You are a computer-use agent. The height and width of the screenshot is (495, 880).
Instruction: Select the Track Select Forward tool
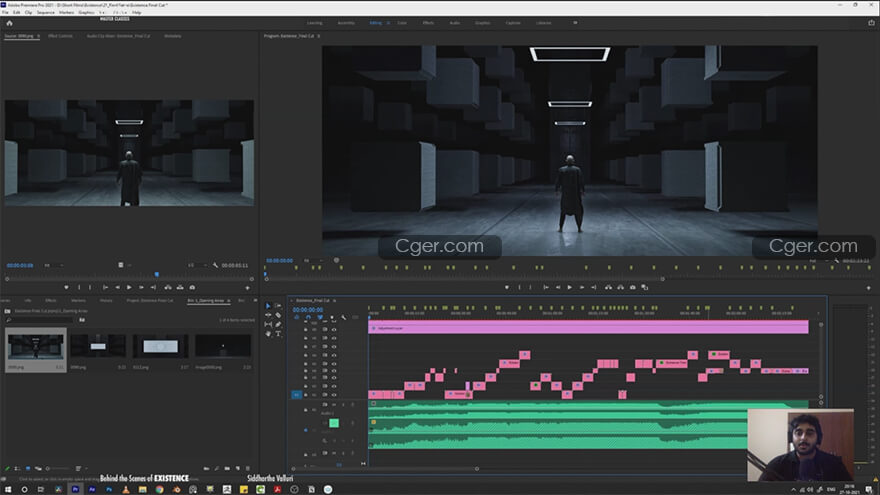pyautogui.click(x=278, y=306)
